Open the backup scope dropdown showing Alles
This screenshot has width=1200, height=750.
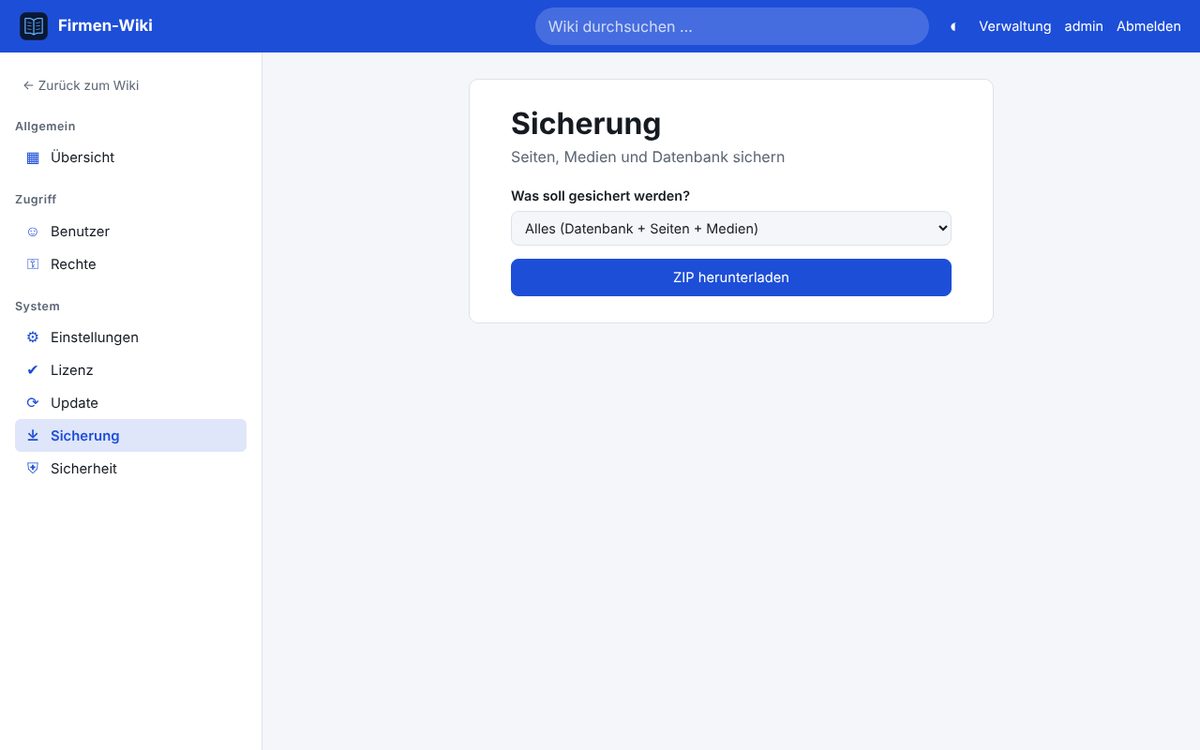coord(731,229)
